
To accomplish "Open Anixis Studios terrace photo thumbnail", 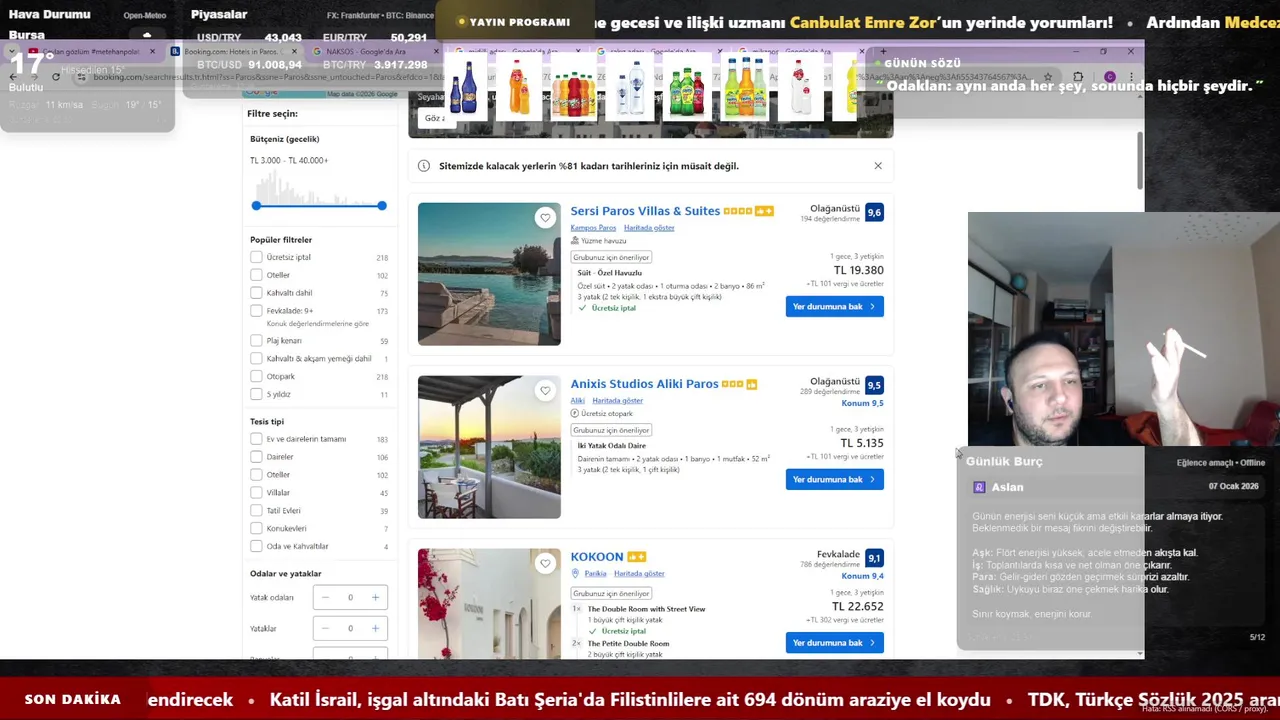I will (x=489, y=447).
